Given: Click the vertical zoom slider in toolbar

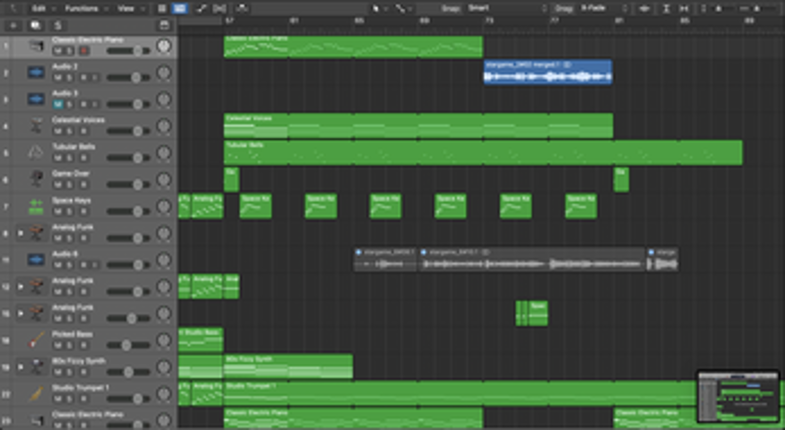Looking at the screenshot, I should coord(718,9).
